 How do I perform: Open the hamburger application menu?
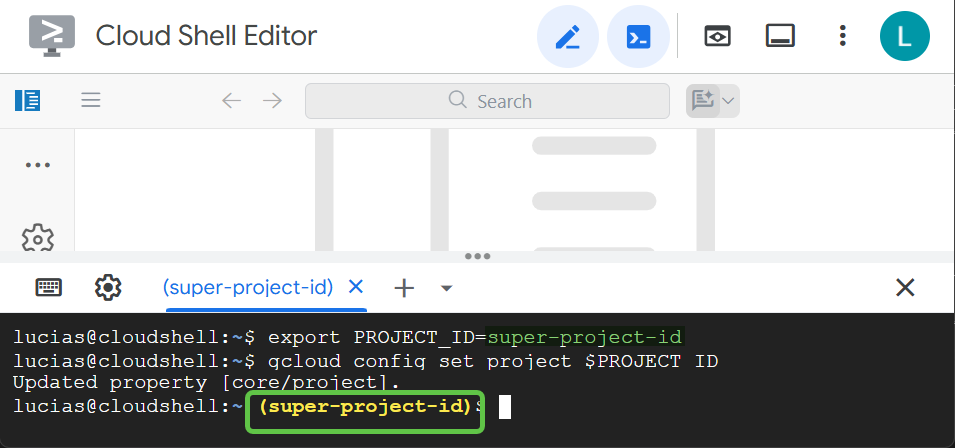pyautogui.click(x=91, y=100)
